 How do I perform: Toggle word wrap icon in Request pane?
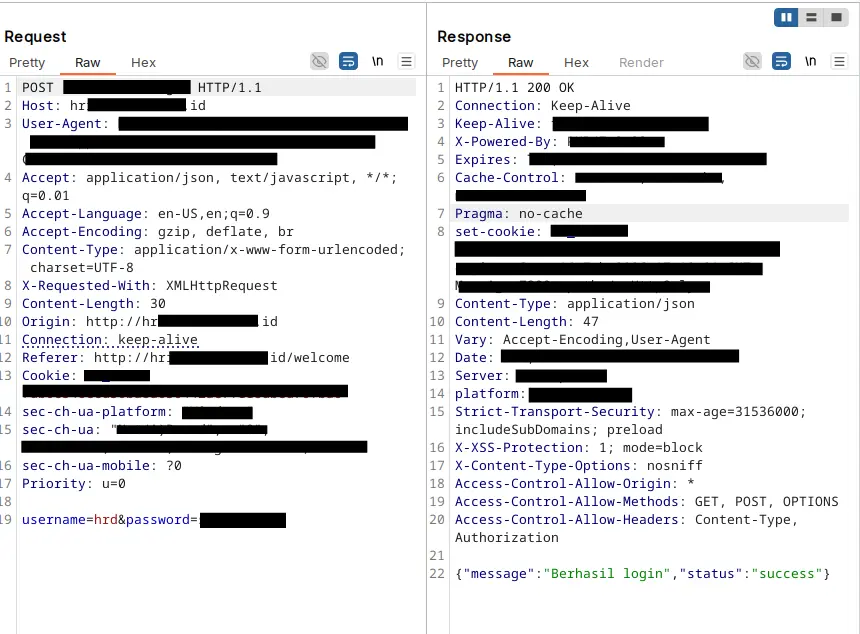tap(348, 61)
